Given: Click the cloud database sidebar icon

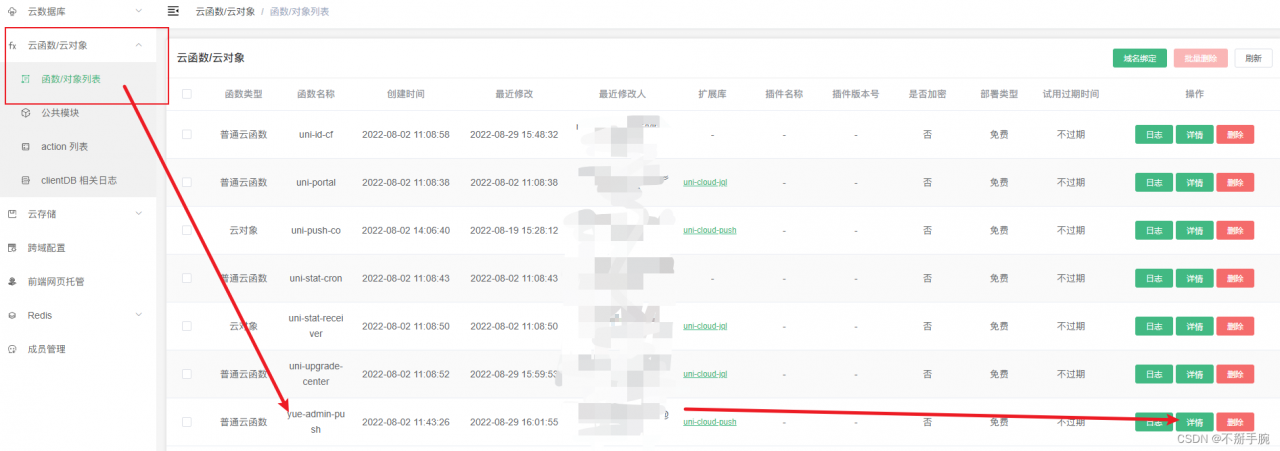Looking at the screenshot, I should pos(12,11).
